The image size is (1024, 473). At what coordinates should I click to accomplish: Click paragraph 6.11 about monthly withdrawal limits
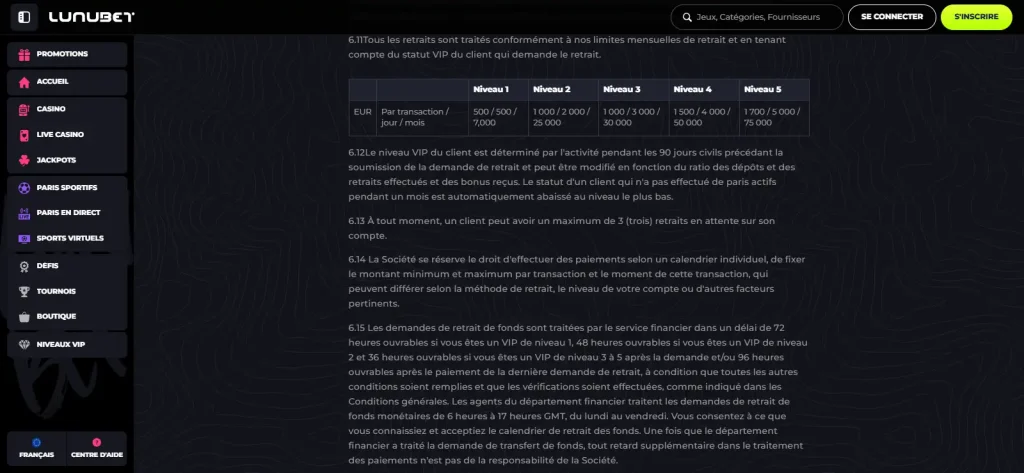(567, 47)
